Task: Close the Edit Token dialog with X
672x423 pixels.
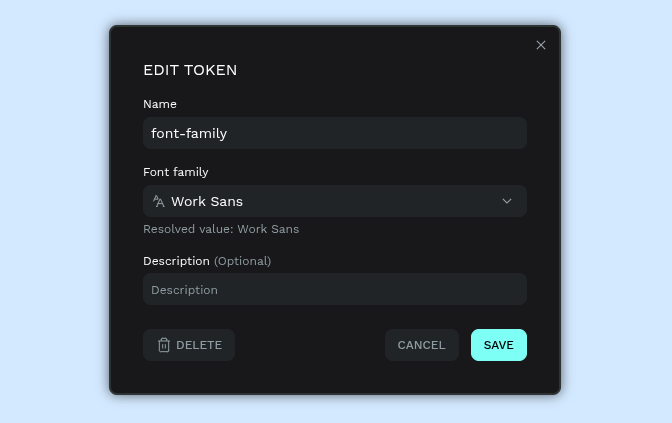Action: point(541,45)
